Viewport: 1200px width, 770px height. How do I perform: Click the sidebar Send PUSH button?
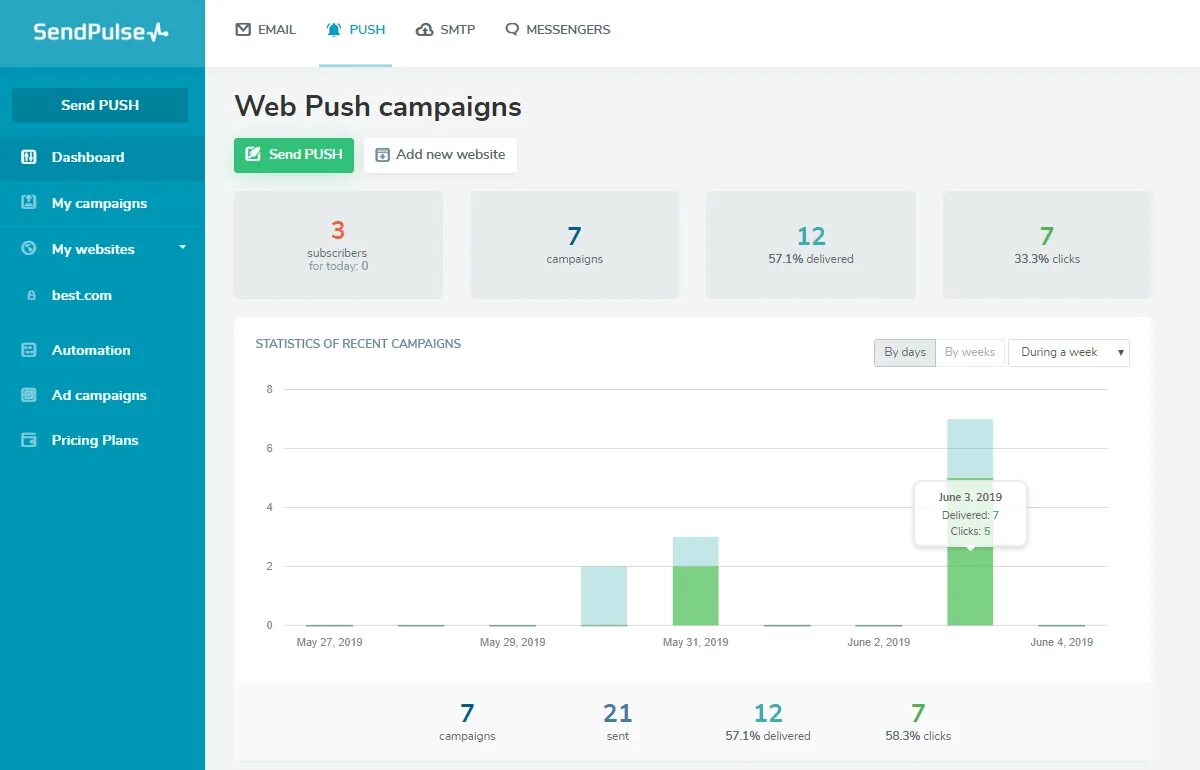(x=100, y=105)
